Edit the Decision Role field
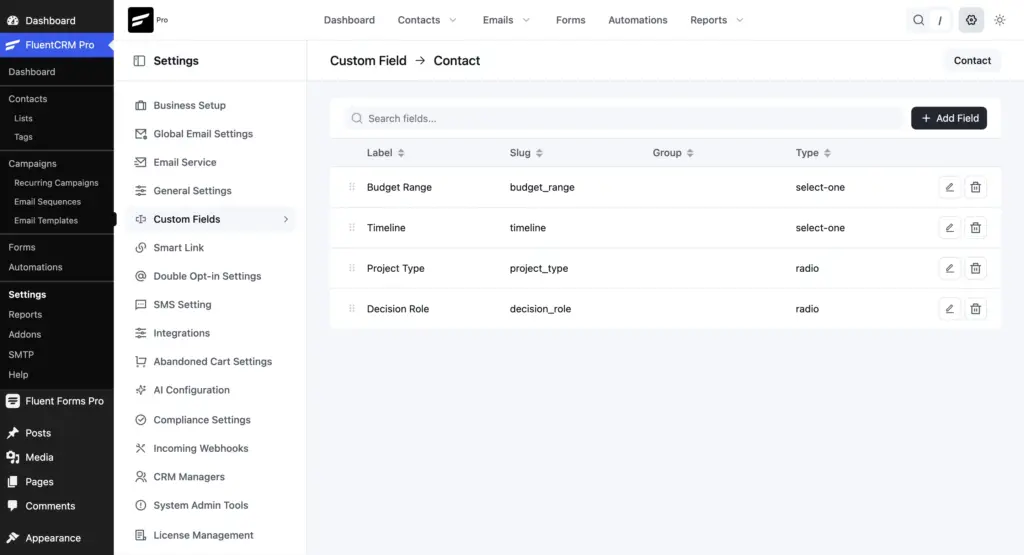This screenshot has height=555, width=1024. 950,309
